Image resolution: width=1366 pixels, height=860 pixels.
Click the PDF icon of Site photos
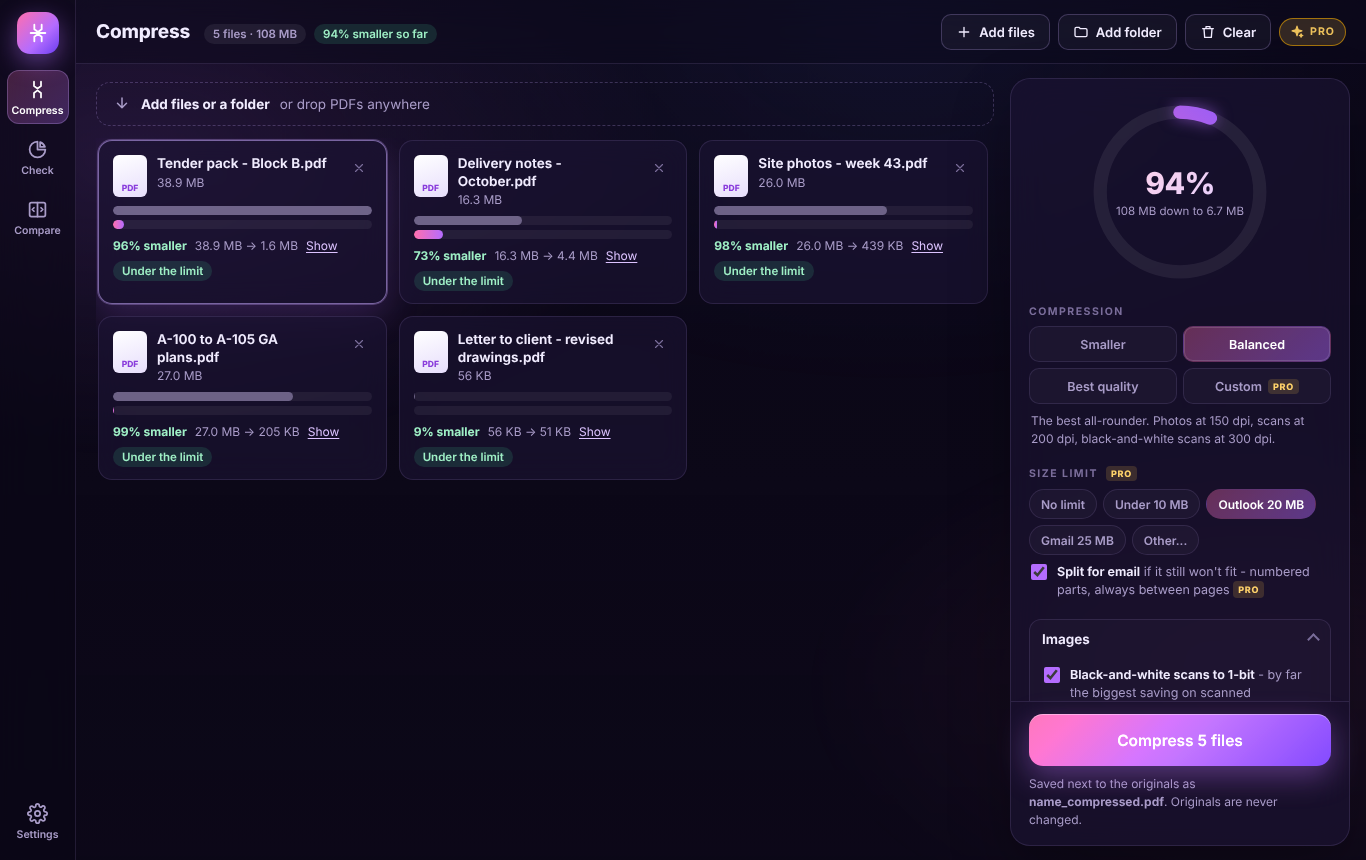tap(731, 175)
